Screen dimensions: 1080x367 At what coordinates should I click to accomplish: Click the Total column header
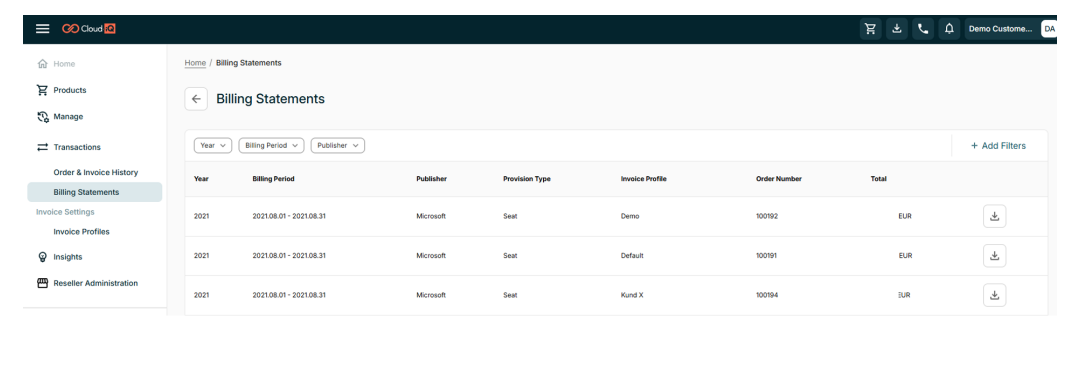pos(879,179)
